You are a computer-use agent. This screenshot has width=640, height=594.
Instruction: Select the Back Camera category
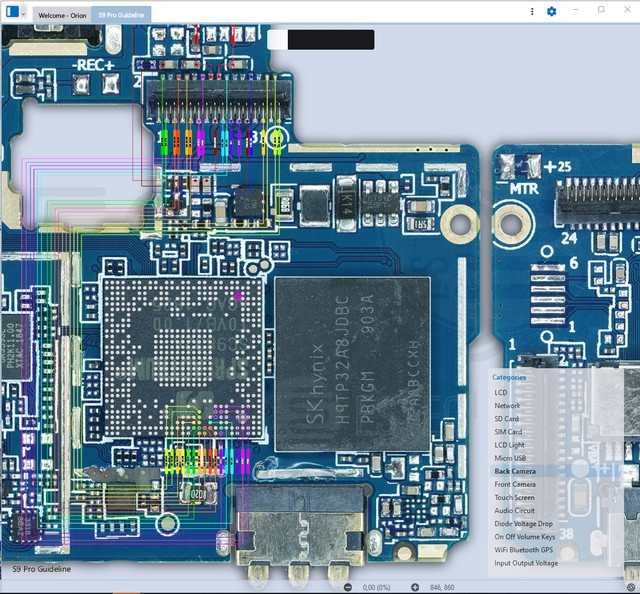(515, 471)
